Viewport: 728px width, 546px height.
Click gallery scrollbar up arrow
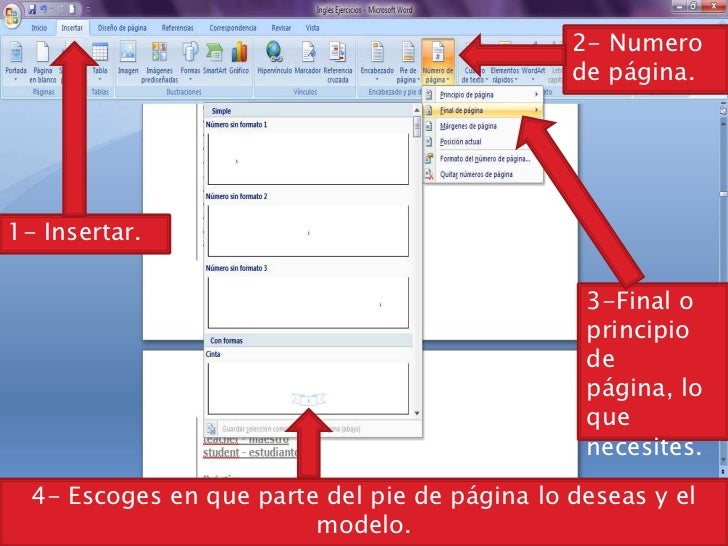[x=417, y=110]
